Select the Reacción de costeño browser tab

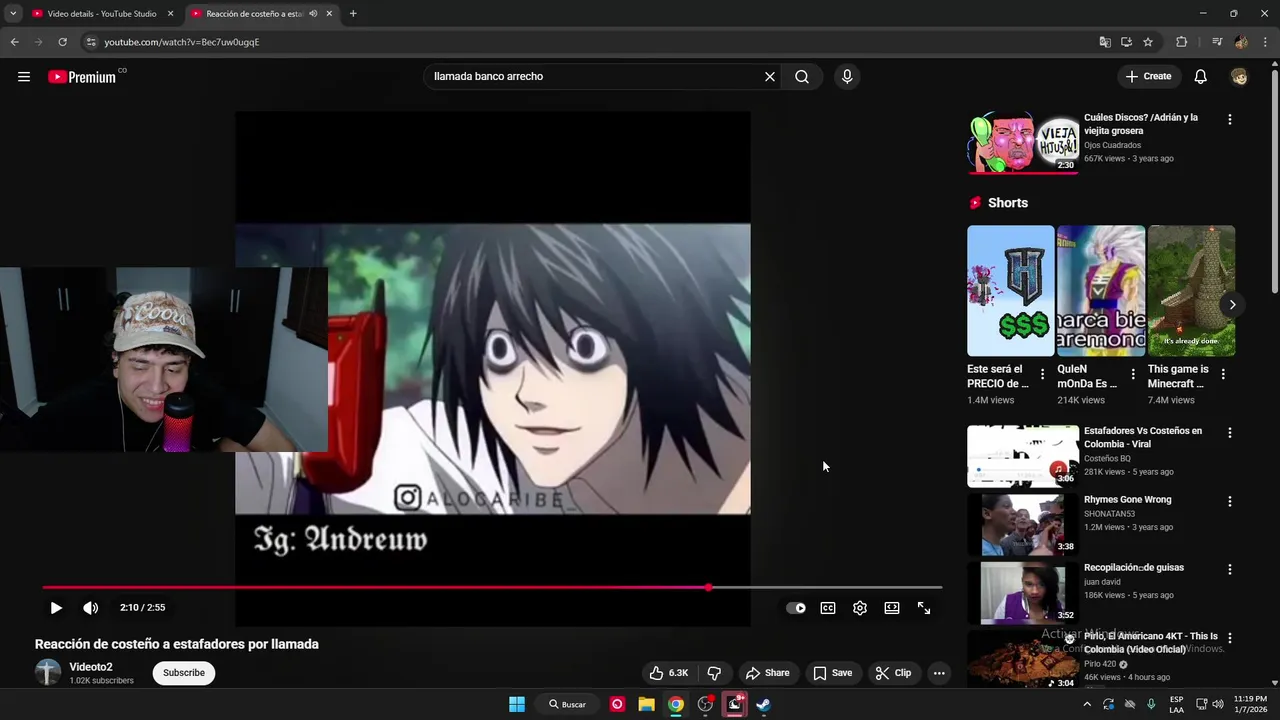click(254, 14)
